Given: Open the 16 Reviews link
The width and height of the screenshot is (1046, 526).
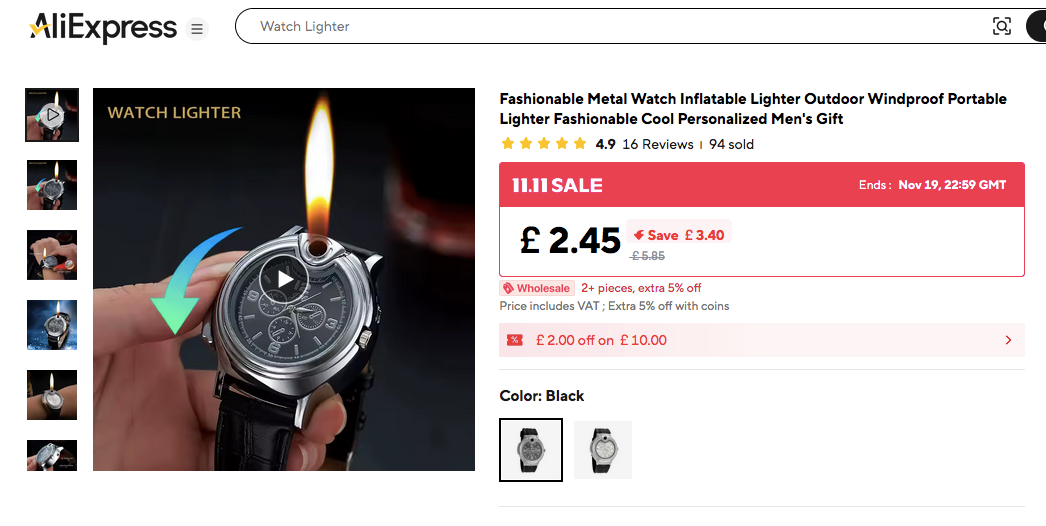Looking at the screenshot, I should [x=657, y=144].
